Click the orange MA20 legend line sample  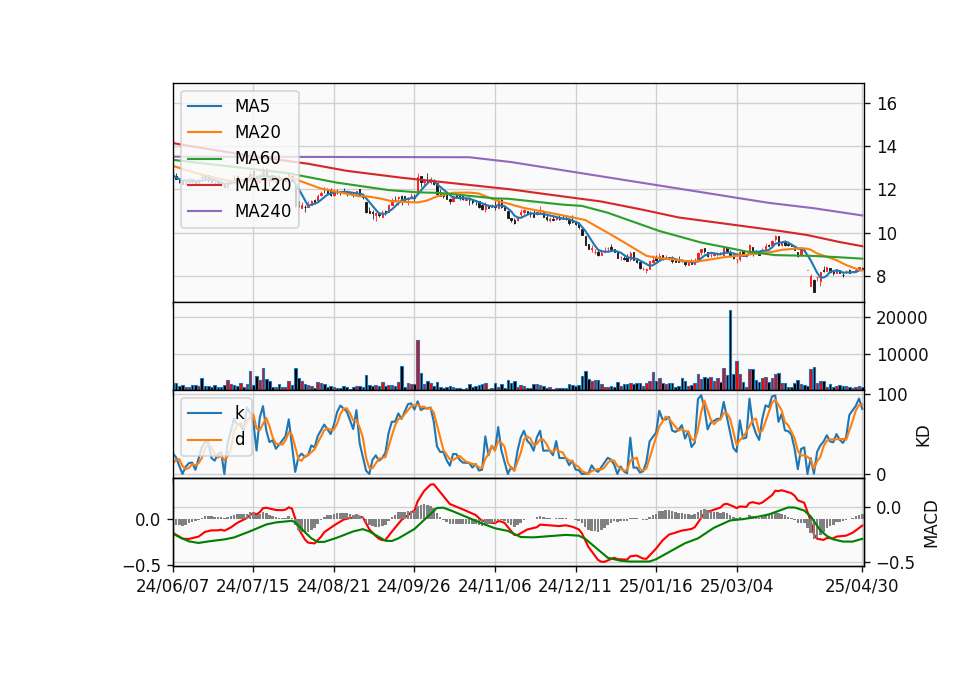(204, 132)
